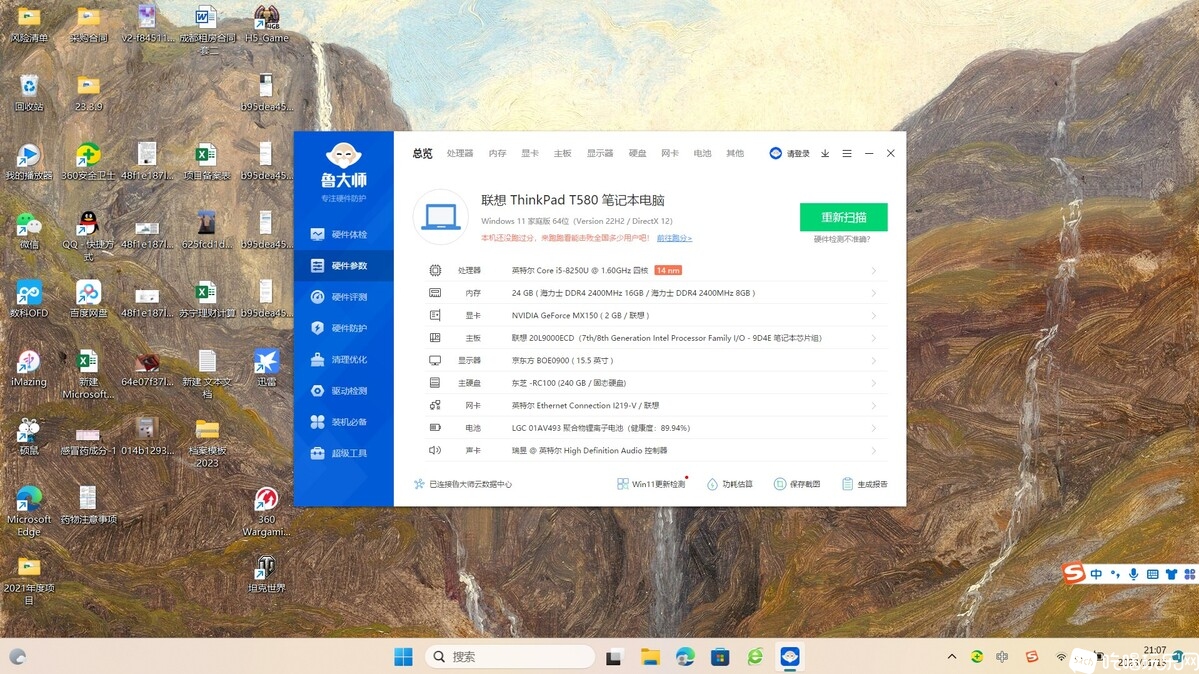Expand the 内存 row chevron
This screenshot has width=1199, height=674.
pos(873,293)
